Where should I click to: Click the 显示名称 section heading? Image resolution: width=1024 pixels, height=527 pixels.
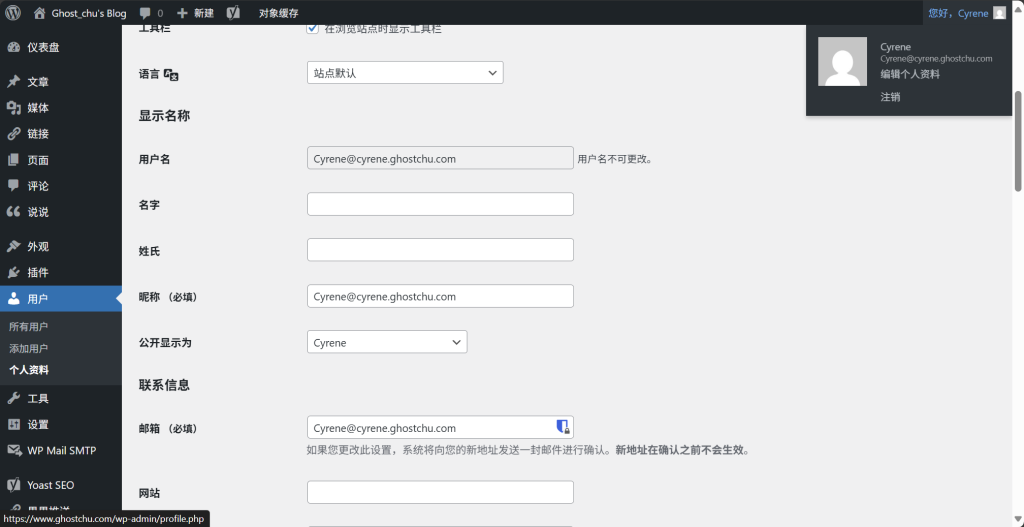point(164,116)
